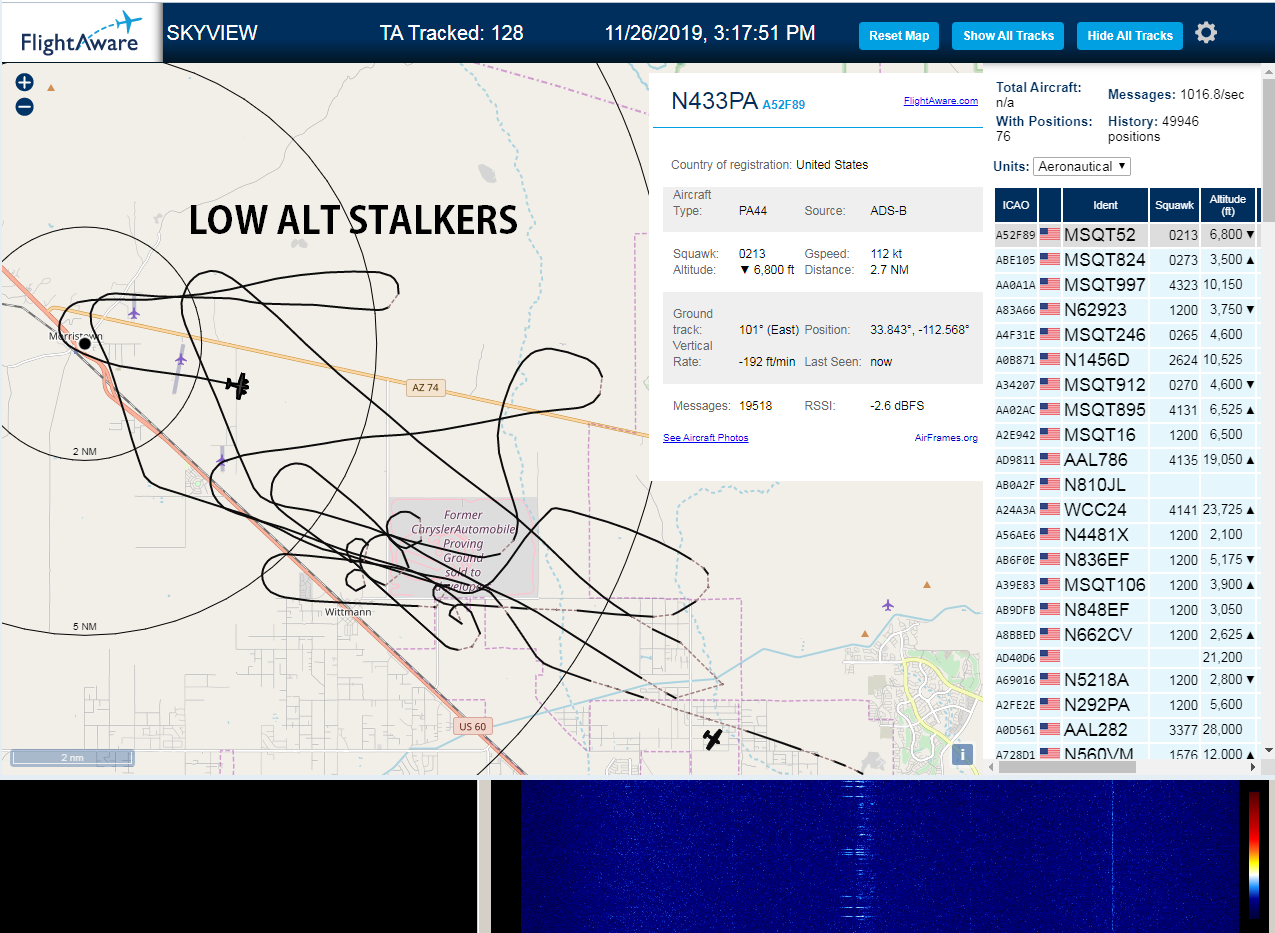Select the MSQT16 aircraft row

pos(1125,435)
